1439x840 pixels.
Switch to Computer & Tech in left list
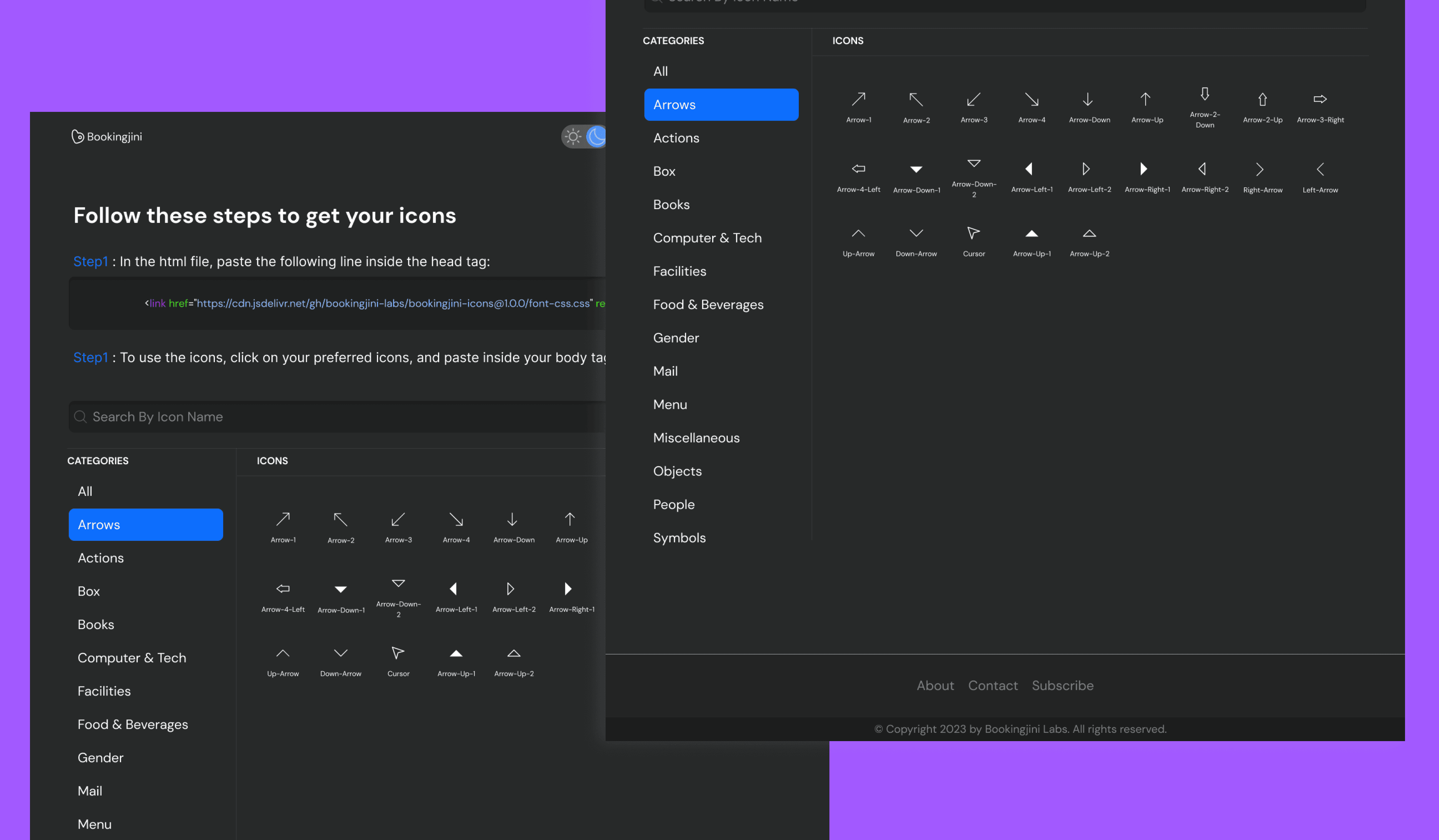[132, 658]
